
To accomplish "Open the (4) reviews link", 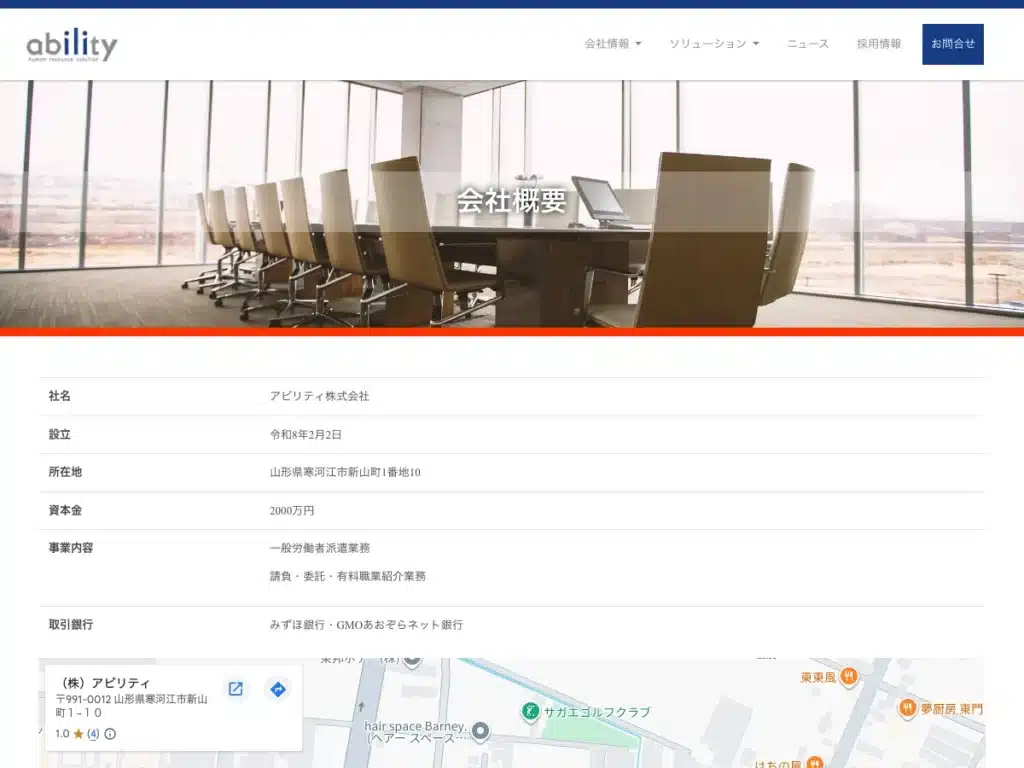I will [x=93, y=733].
